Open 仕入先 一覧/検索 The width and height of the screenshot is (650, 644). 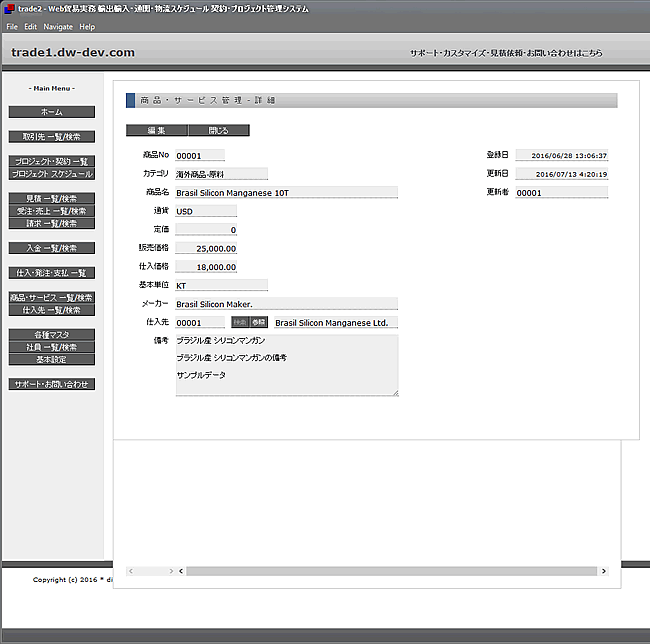[x=52, y=310]
